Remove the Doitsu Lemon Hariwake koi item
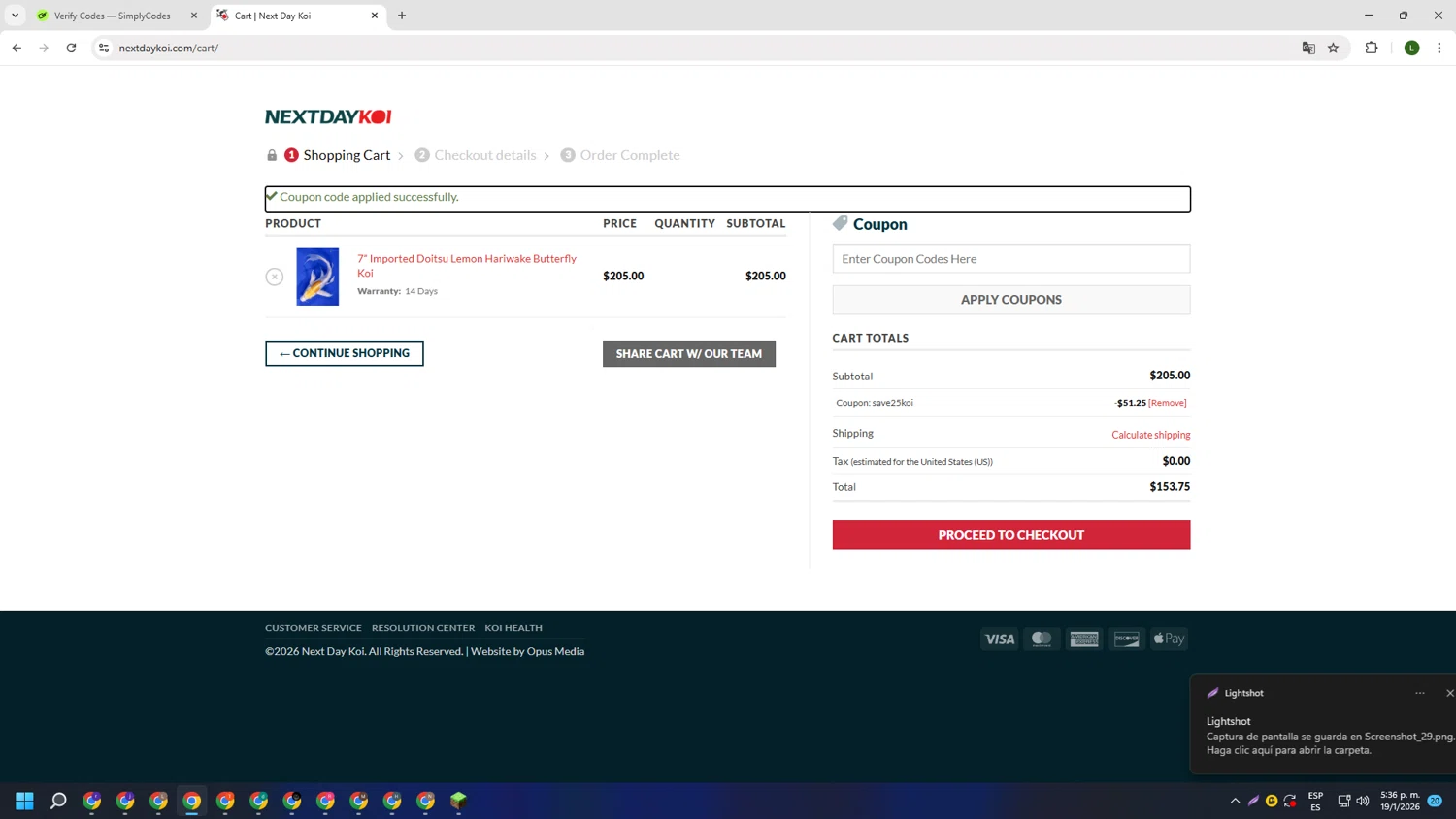Screen dimensions: 1456x819 [275, 277]
